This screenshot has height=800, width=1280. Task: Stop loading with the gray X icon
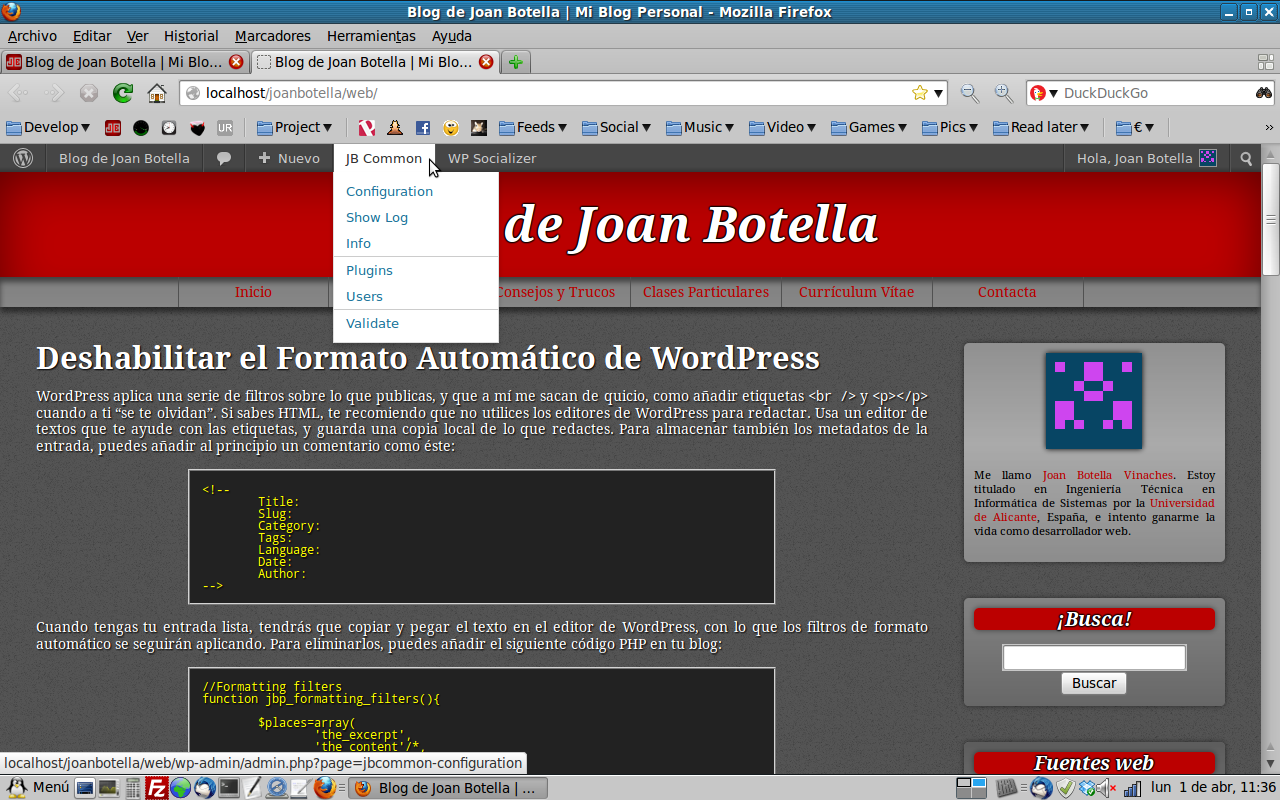click(89, 93)
